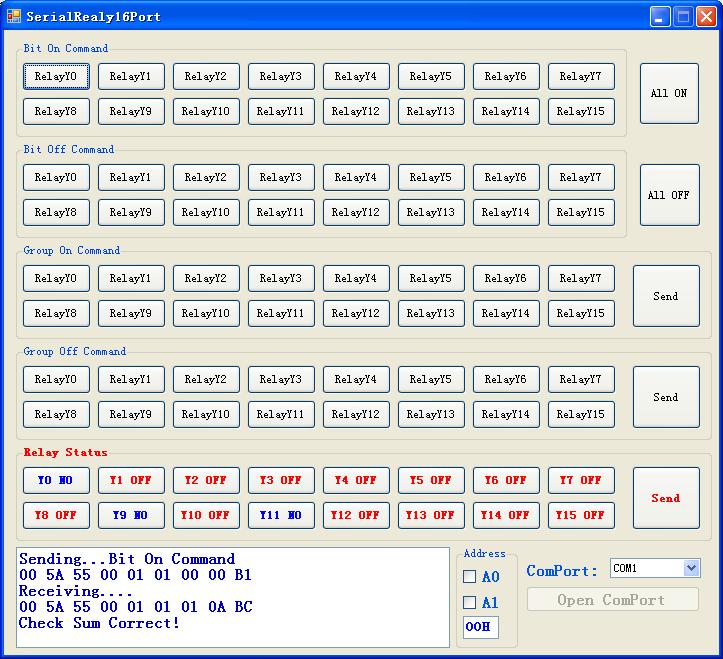The image size is (723, 659).
Task: Send the Group Off Command
Action: click(x=666, y=397)
